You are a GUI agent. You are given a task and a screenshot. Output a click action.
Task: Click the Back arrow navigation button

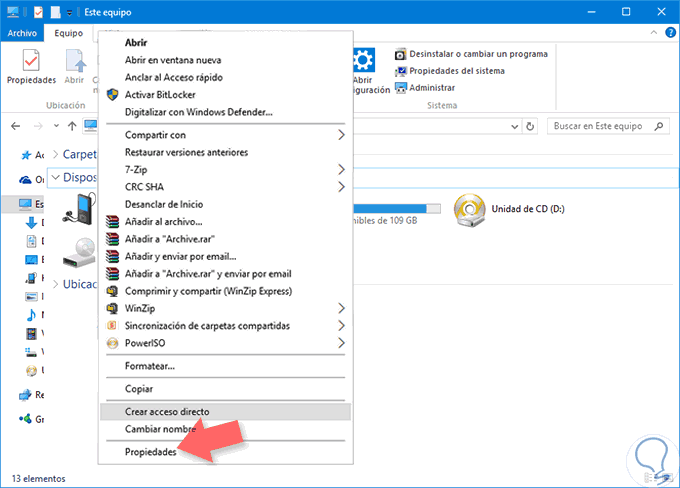[15, 127]
